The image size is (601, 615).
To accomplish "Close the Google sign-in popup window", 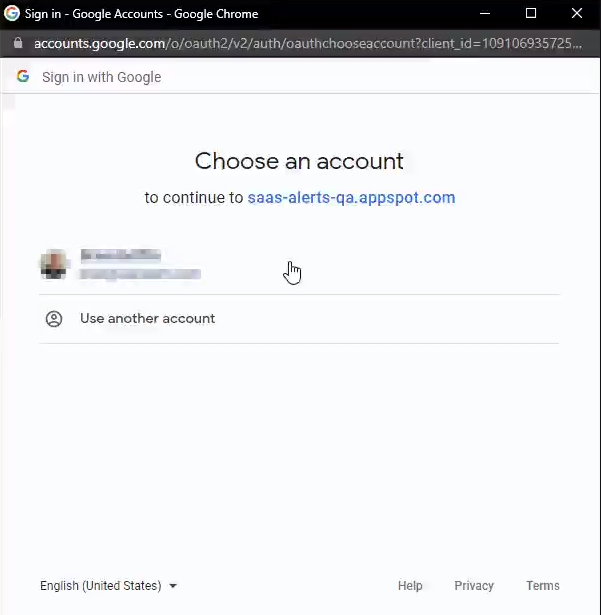I will tap(577, 14).
